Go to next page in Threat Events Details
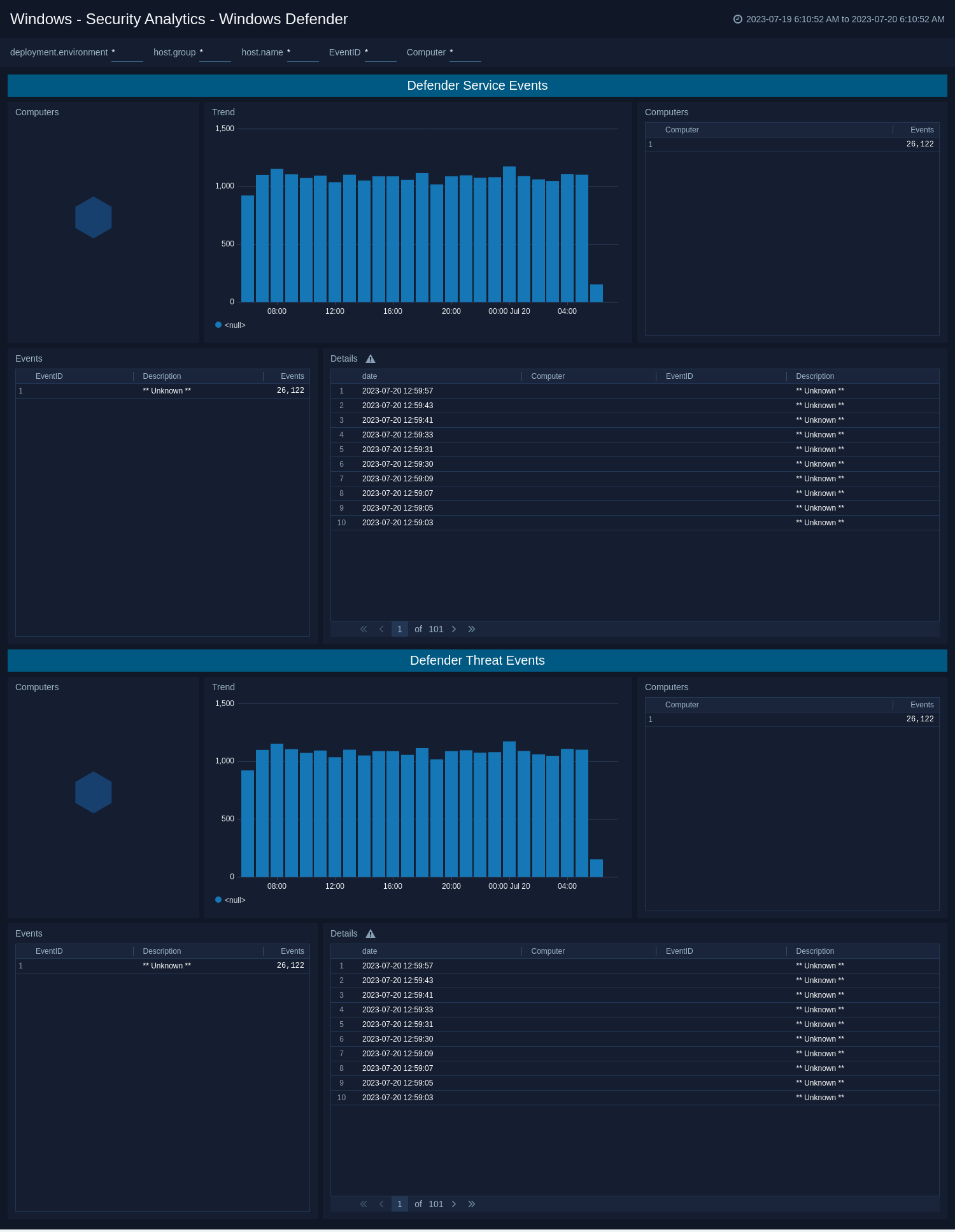 click(454, 1204)
